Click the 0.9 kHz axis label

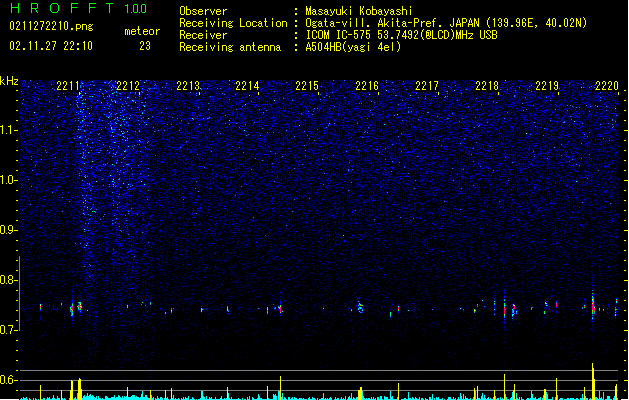pos(9,230)
